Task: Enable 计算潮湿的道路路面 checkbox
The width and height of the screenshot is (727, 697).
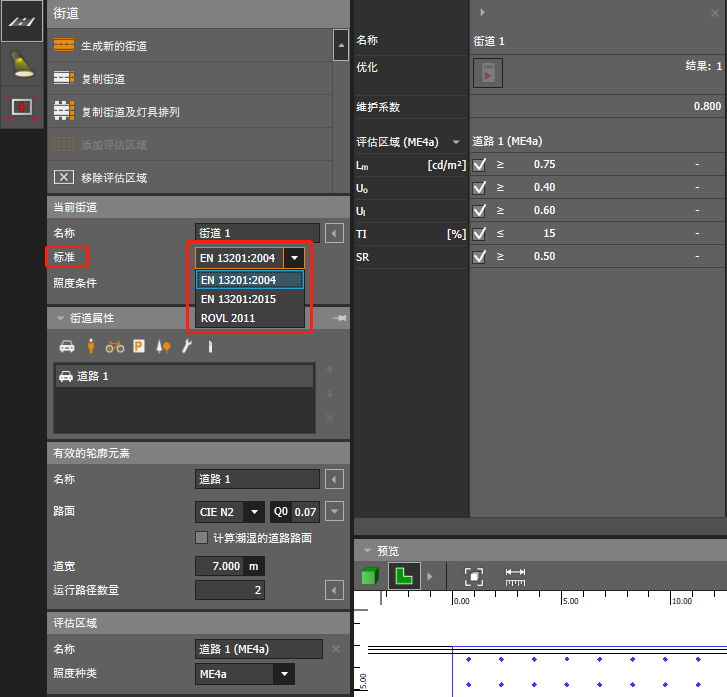Action: [201, 537]
